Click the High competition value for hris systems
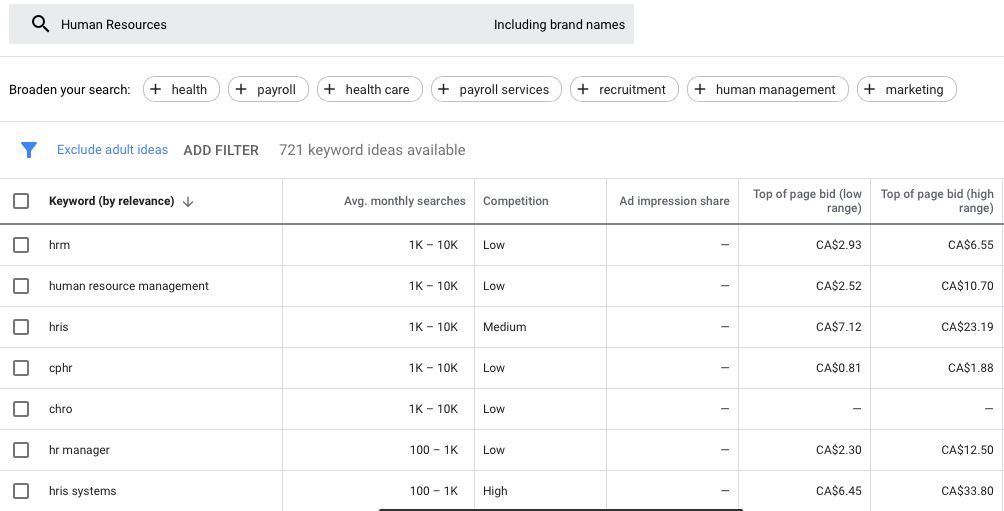This screenshot has height=511, width=1004. coord(495,491)
